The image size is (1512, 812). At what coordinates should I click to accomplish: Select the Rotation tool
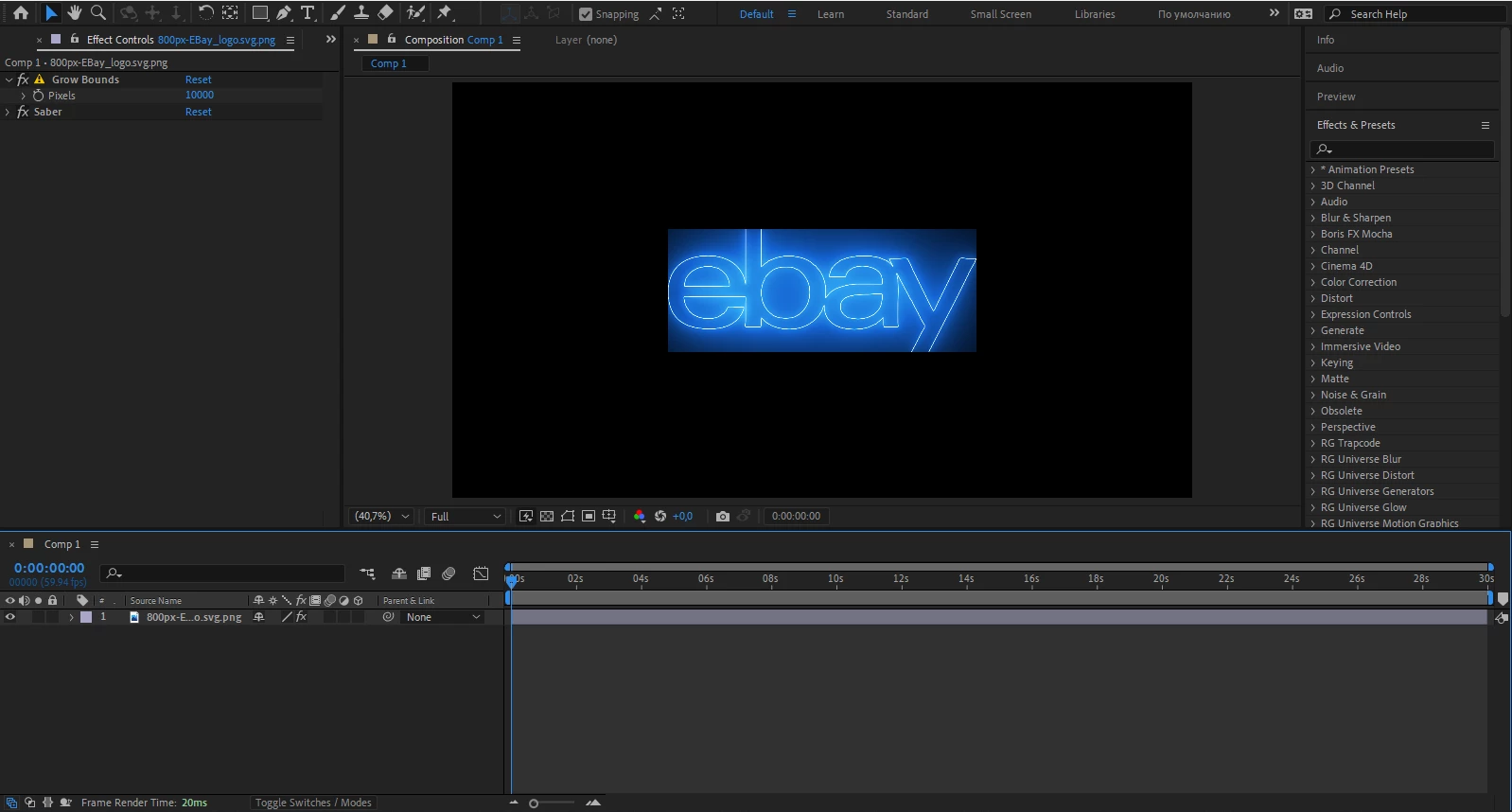205,13
